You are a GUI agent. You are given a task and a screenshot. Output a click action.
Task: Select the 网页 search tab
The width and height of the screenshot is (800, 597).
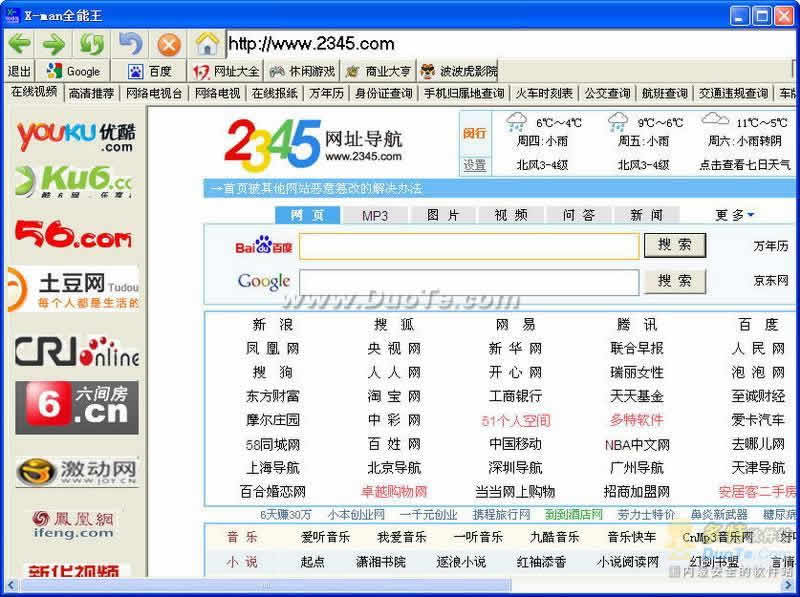pyautogui.click(x=308, y=215)
